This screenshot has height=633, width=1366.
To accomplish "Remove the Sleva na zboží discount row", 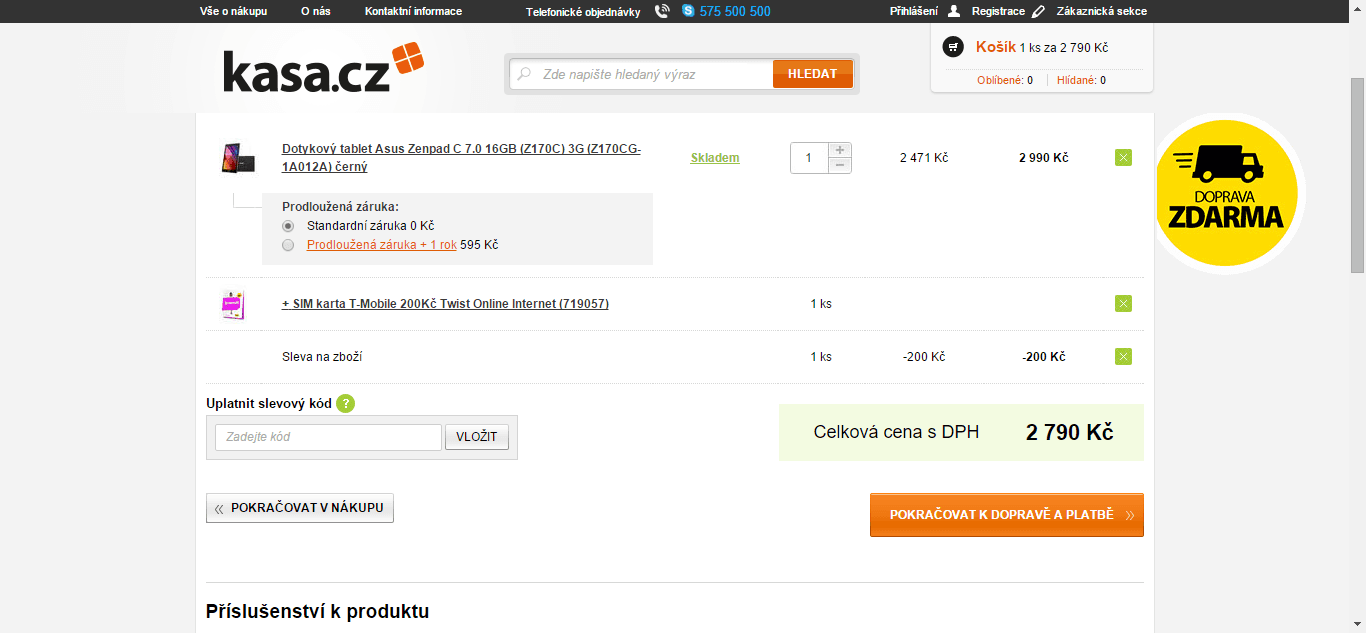I will coord(1123,356).
